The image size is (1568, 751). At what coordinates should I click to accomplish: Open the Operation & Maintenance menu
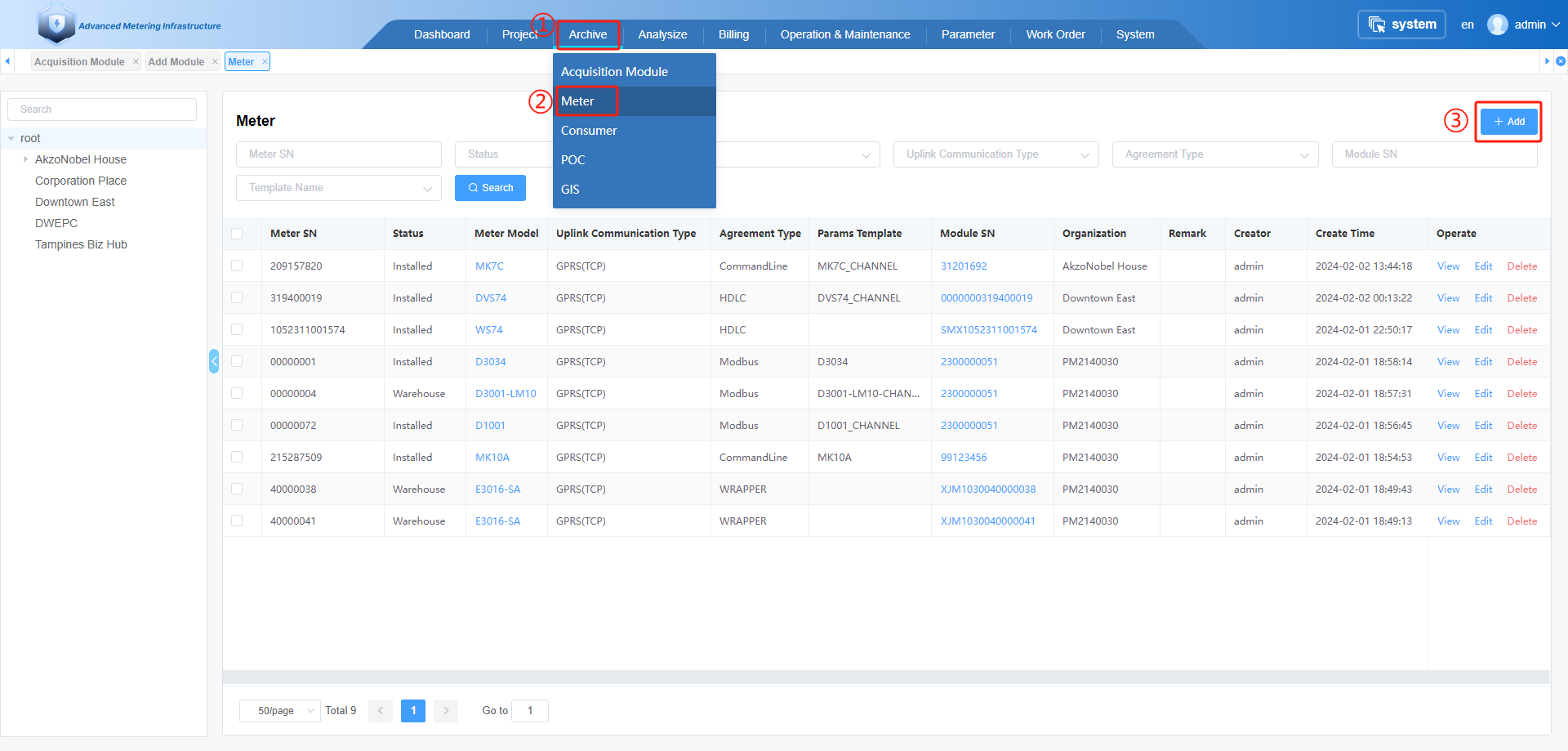(845, 34)
